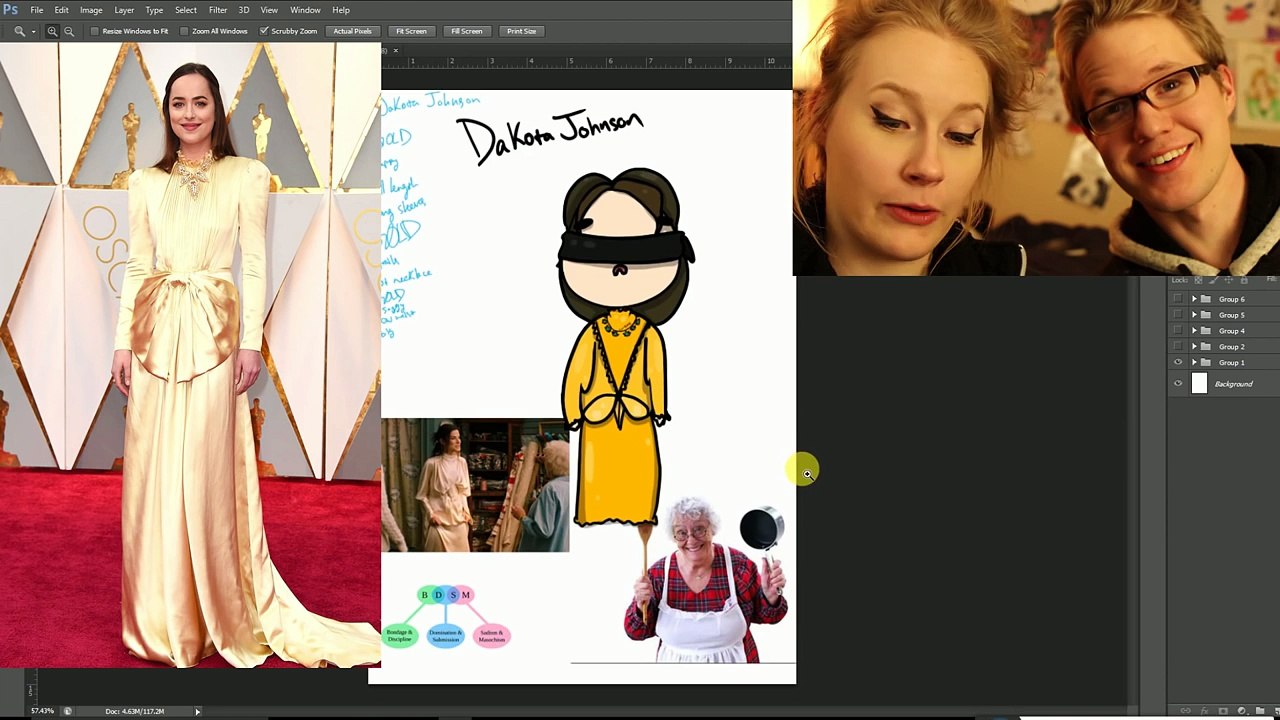The height and width of the screenshot is (720, 1280).
Task: Show the Group 6 layer visibility
Action: pos(1178,299)
